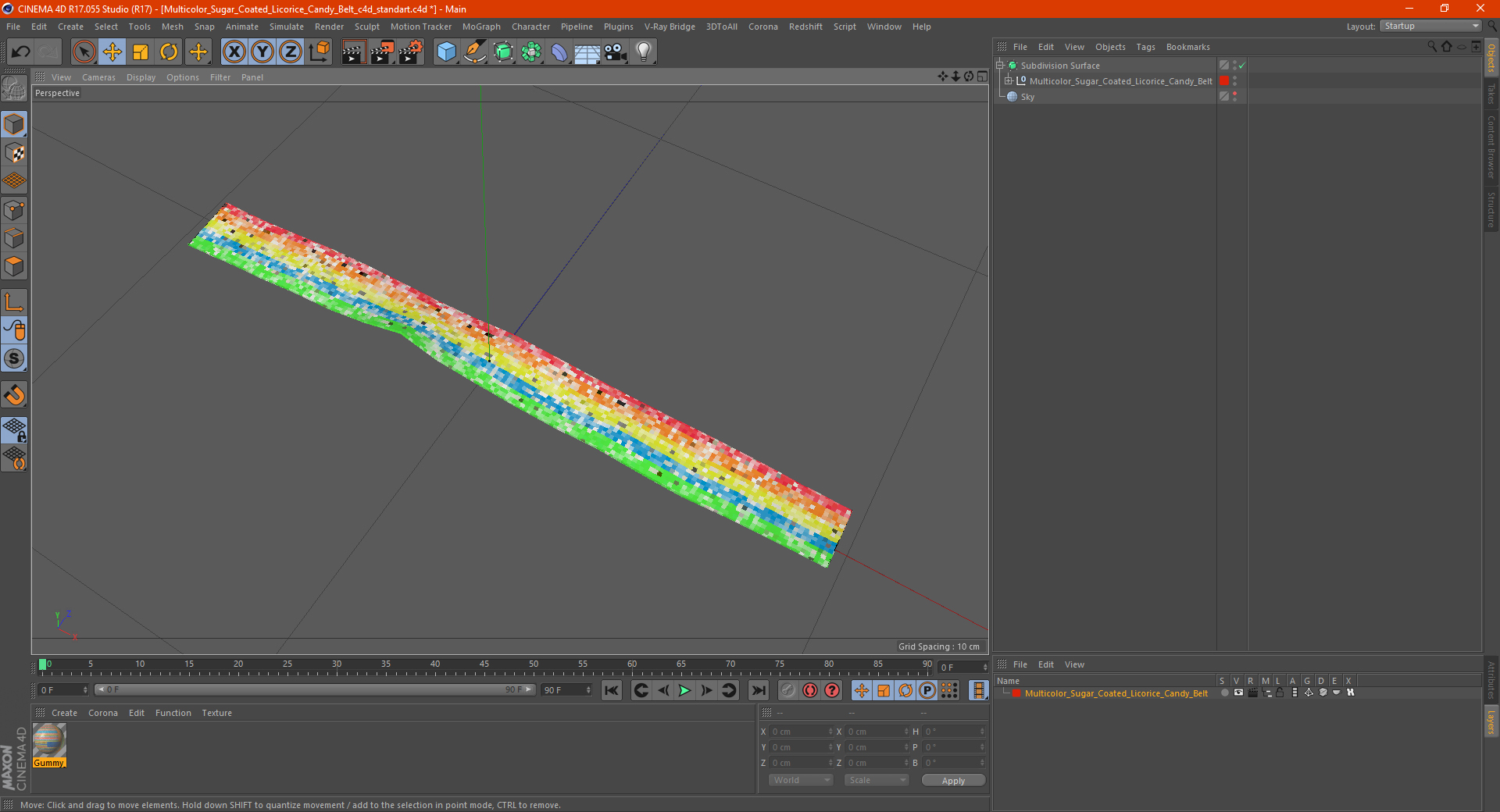
Task: Open material manager Texture menu
Action: tap(216, 713)
